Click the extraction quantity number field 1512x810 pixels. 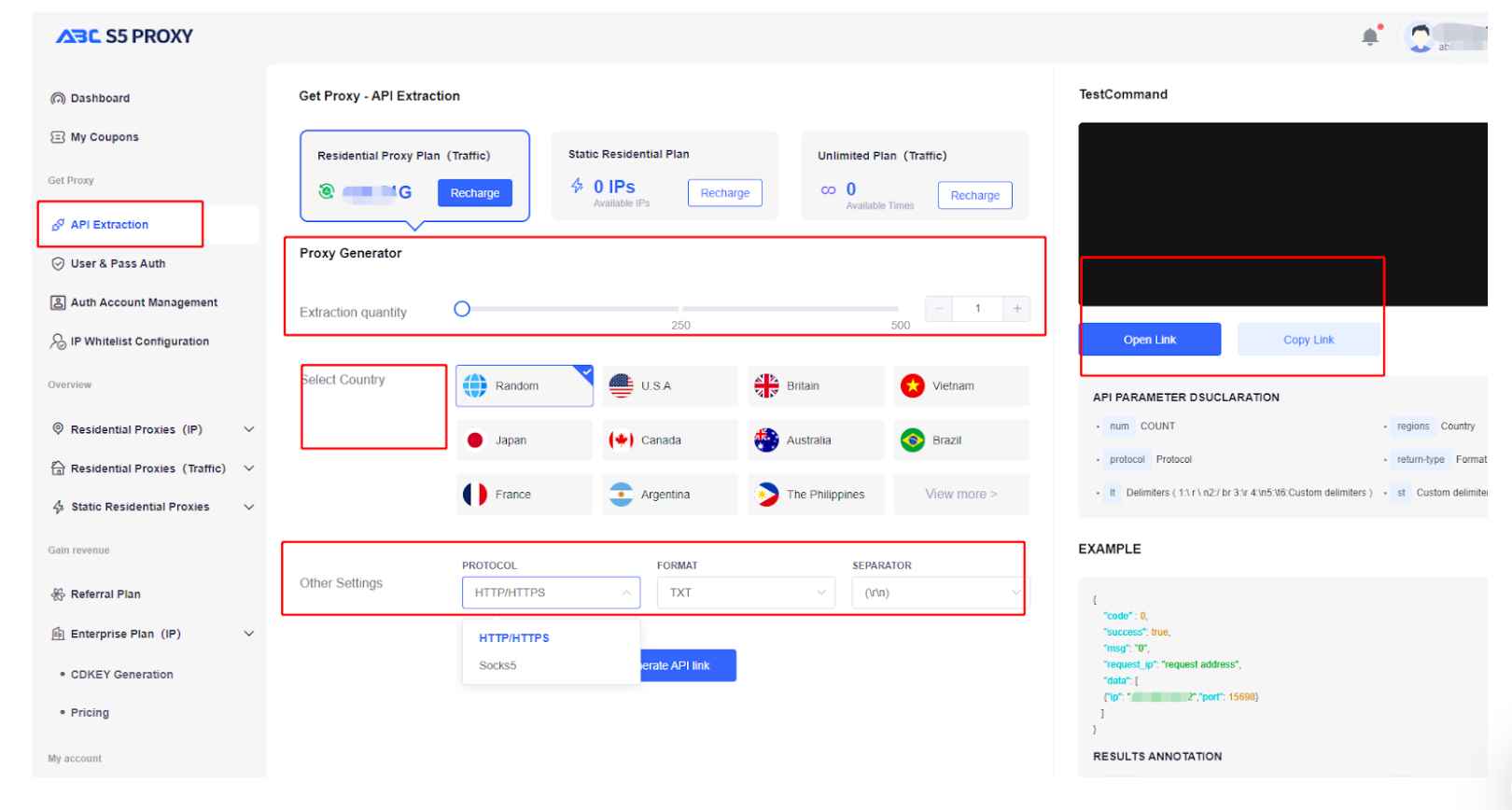click(978, 309)
